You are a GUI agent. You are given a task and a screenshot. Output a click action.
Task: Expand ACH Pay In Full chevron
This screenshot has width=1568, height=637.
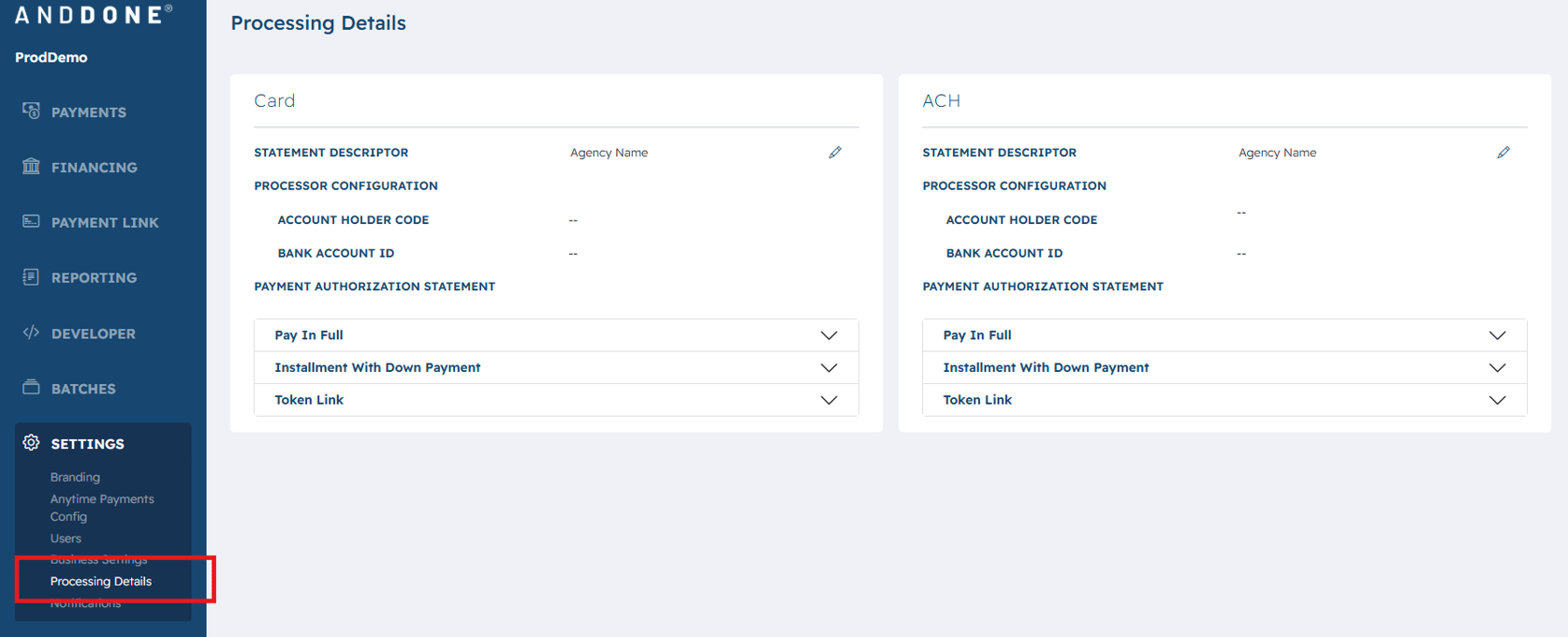click(x=1497, y=335)
